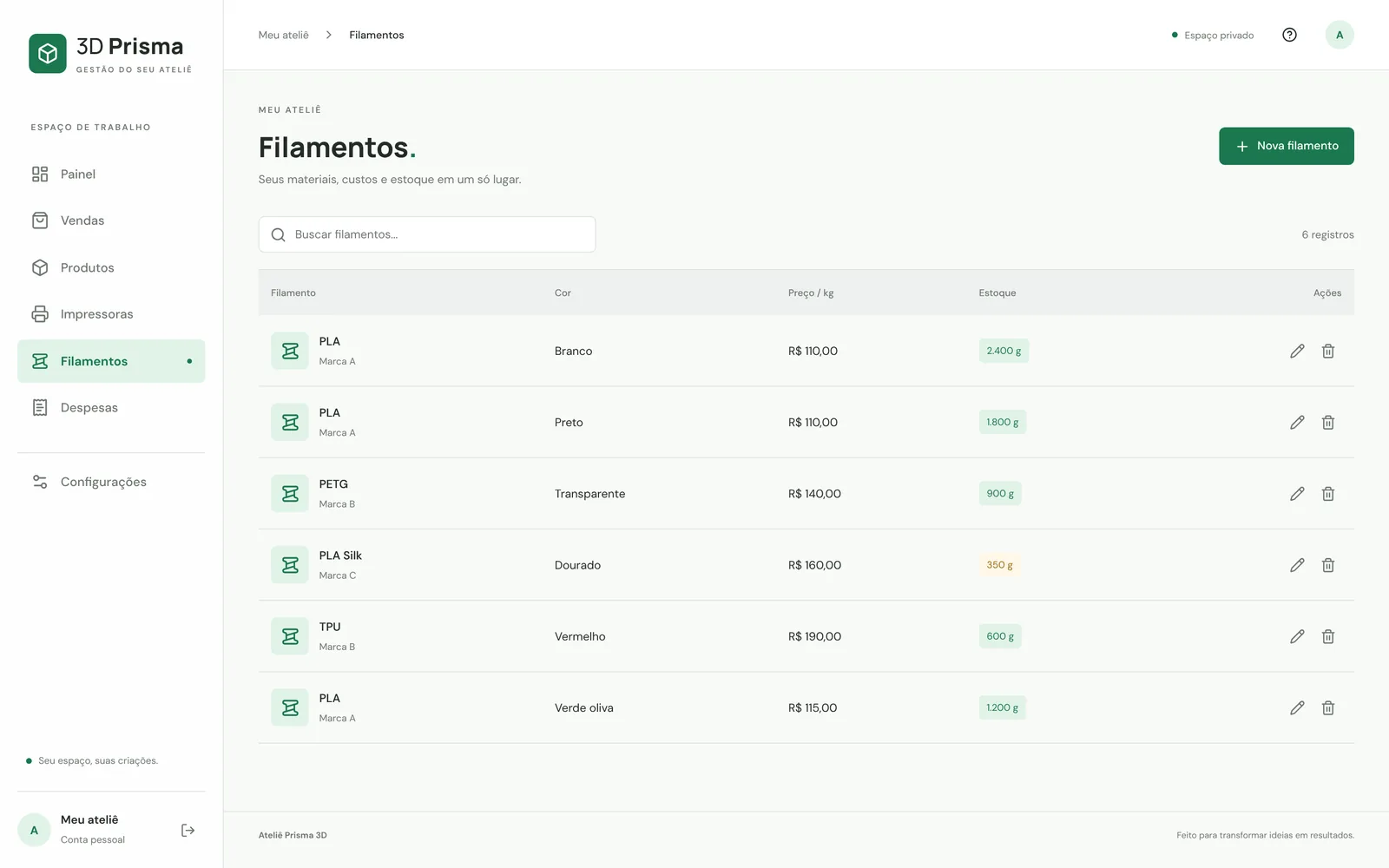Delete the PETG Transparente filament
Image resolution: width=1389 pixels, height=868 pixels.
[x=1328, y=494]
